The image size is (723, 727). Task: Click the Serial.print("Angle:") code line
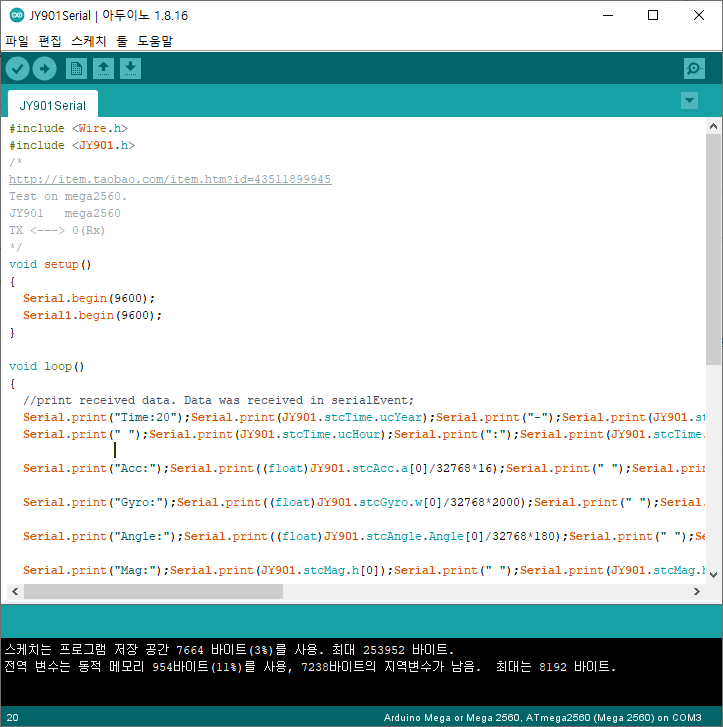click(x=364, y=536)
